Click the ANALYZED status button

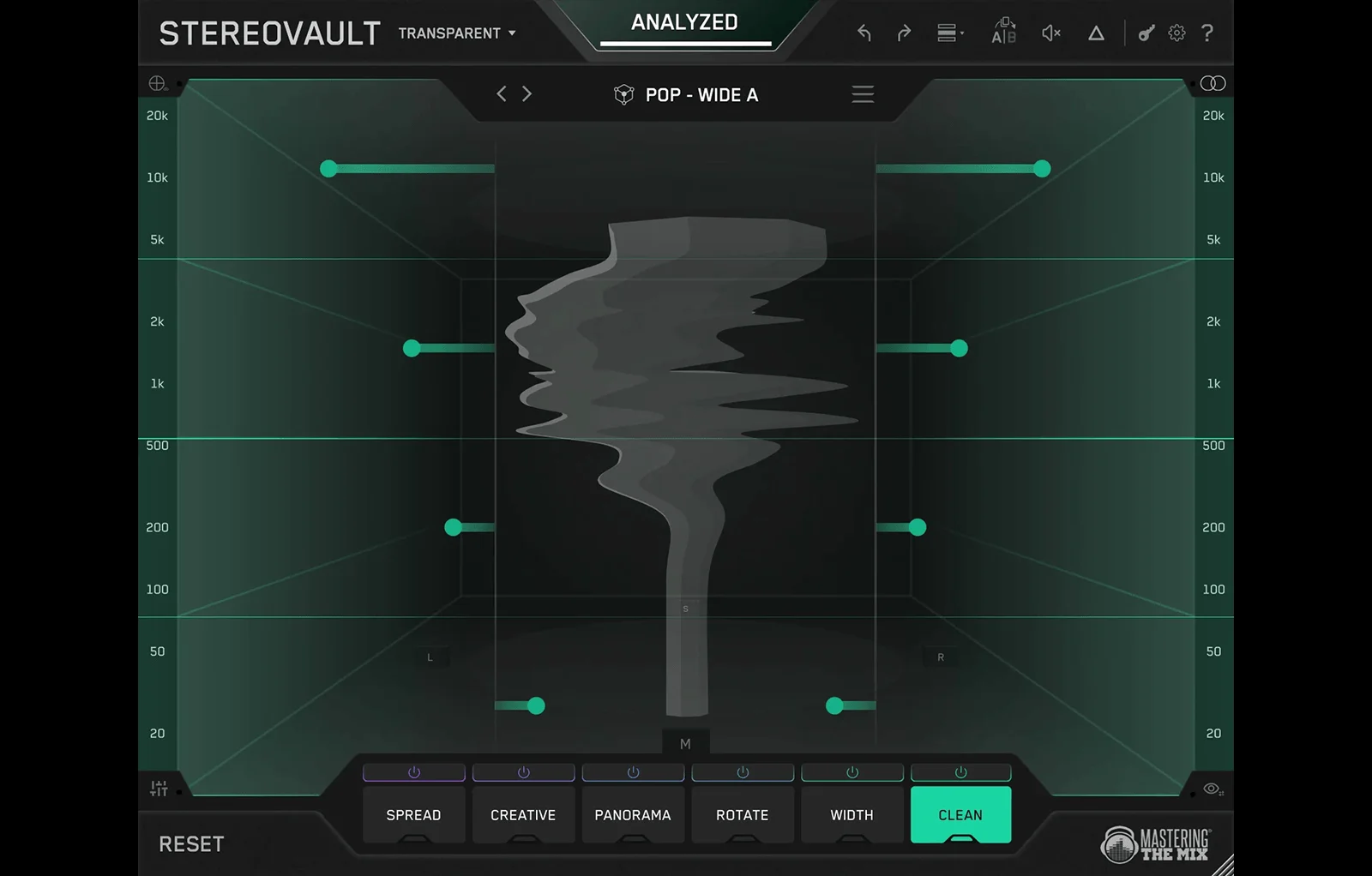[x=685, y=23]
